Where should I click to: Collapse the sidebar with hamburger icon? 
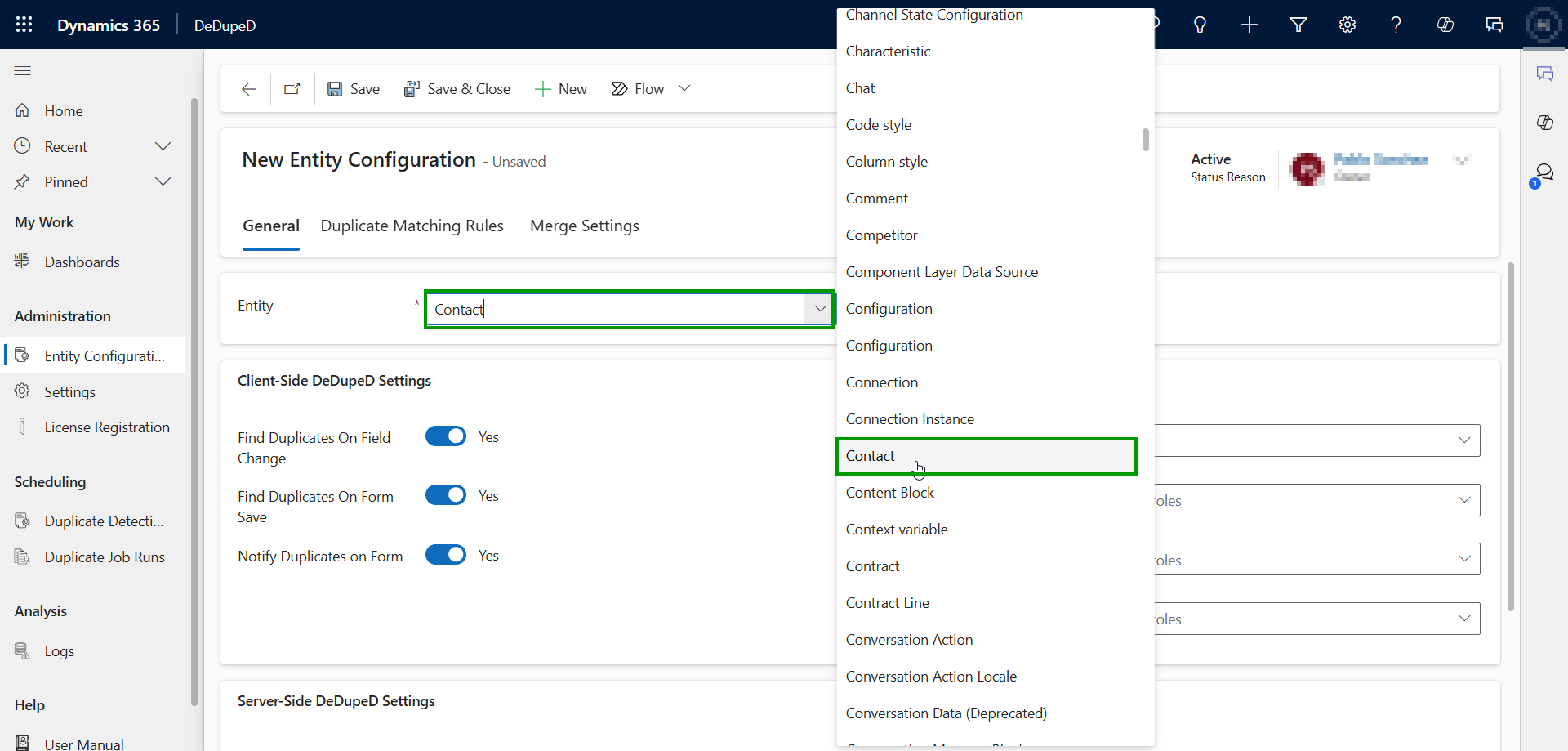tap(23, 71)
